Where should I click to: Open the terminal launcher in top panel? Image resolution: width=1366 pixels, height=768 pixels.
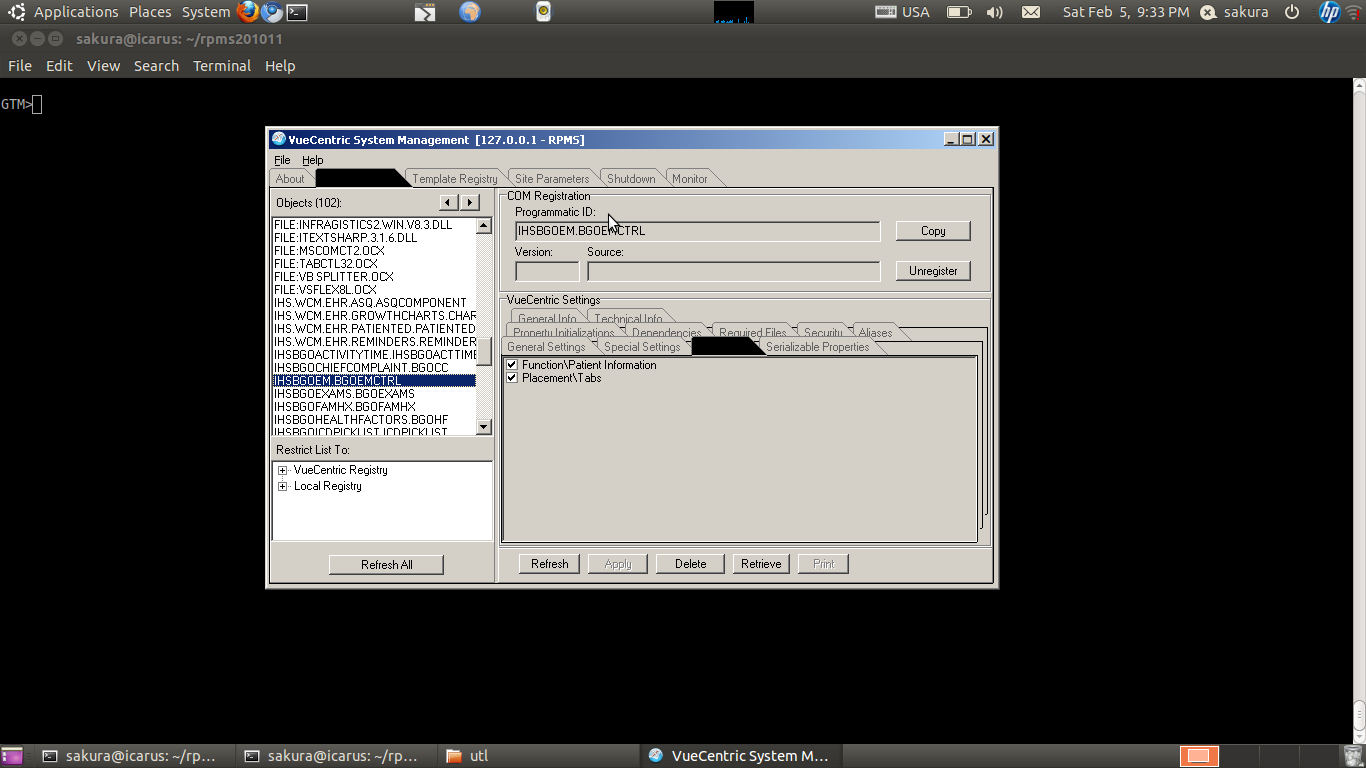297,12
